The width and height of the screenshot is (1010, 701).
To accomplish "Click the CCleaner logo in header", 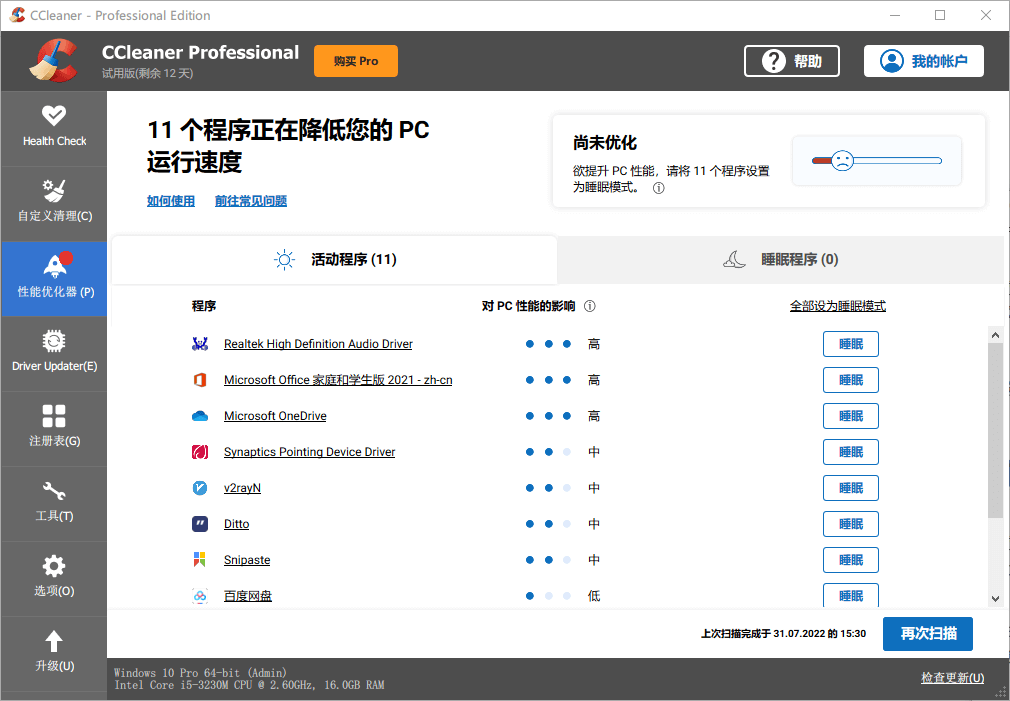I will tap(53, 61).
